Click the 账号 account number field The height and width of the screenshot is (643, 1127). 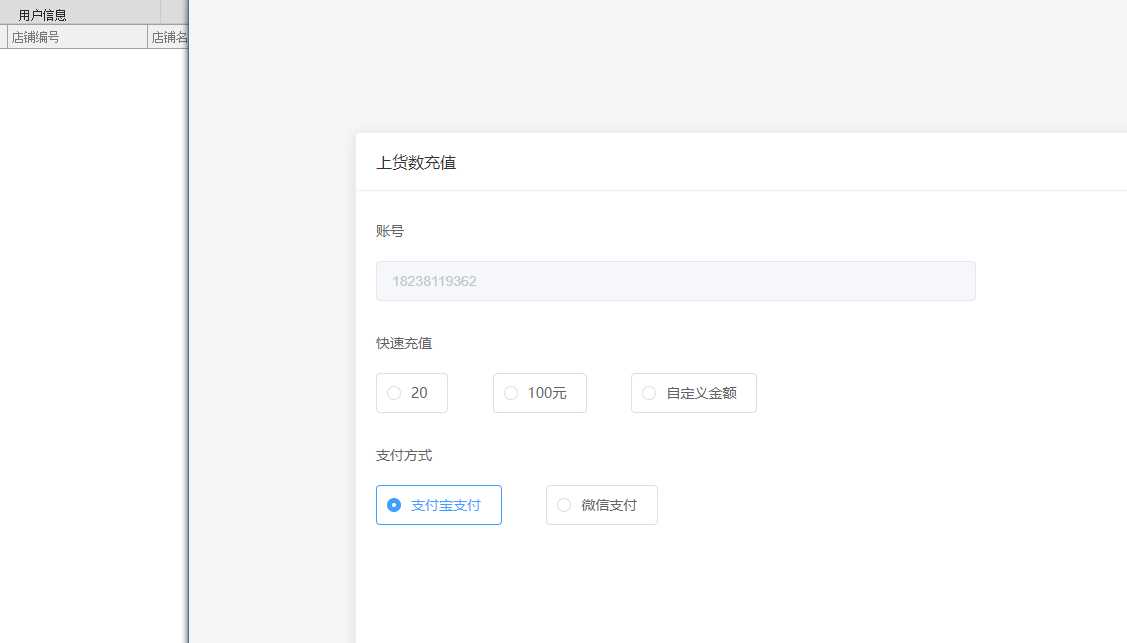point(675,281)
